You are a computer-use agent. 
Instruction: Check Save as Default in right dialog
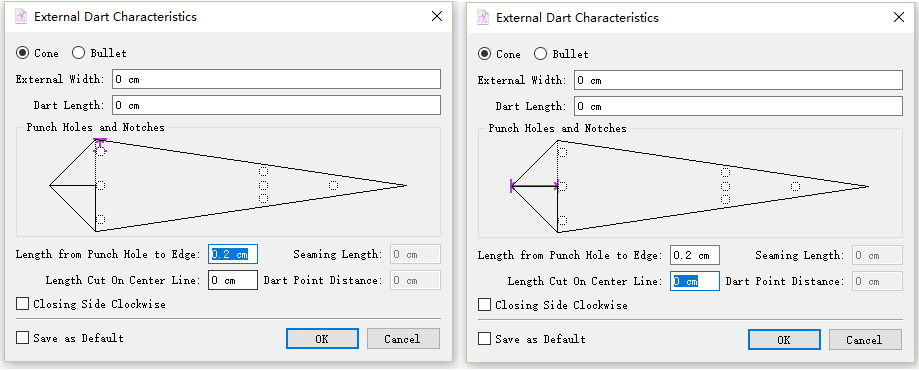485,339
